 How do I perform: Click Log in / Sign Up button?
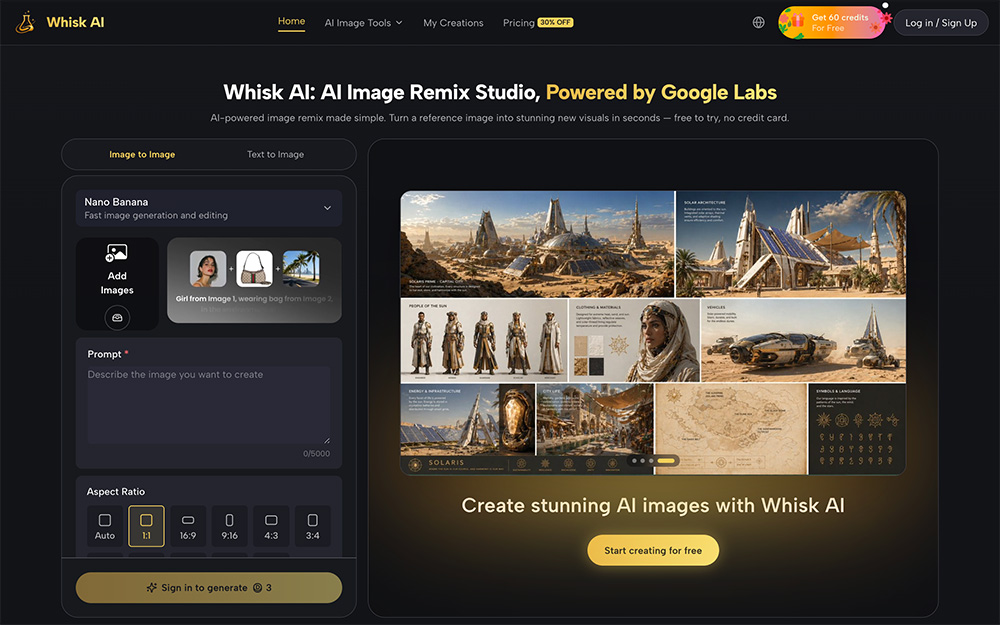click(x=941, y=23)
